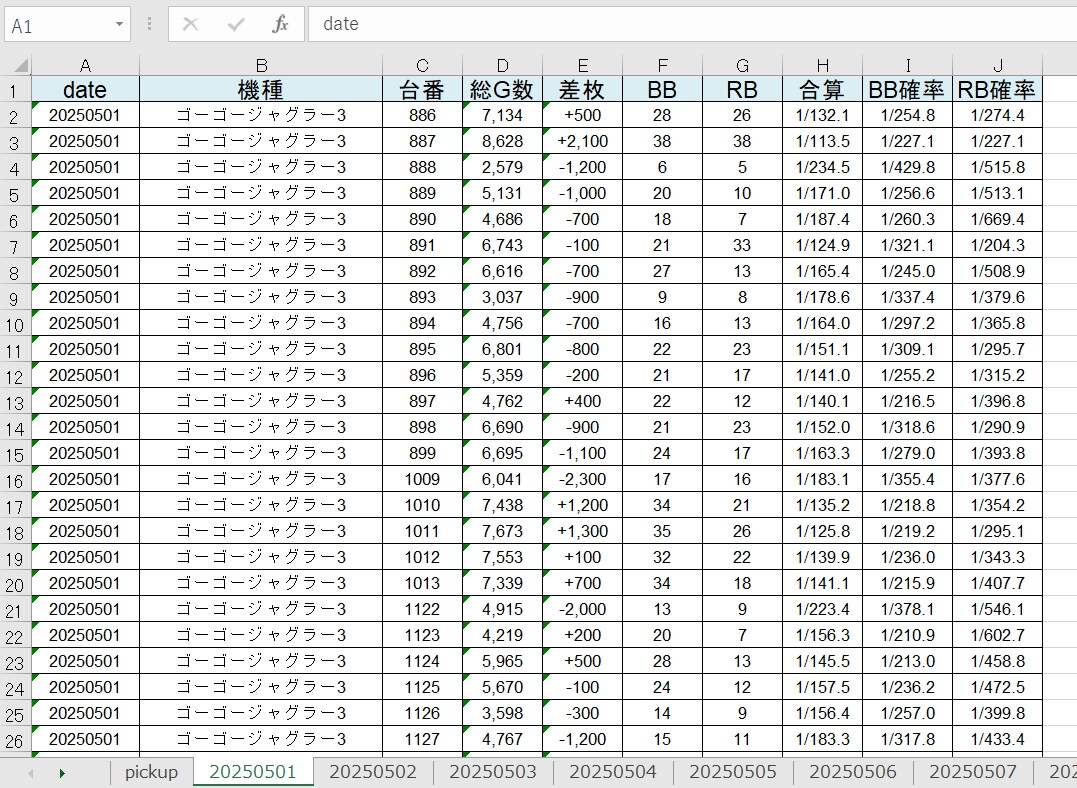Click the '総G数' header cell
1077x788 pixels.
(x=503, y=89)
